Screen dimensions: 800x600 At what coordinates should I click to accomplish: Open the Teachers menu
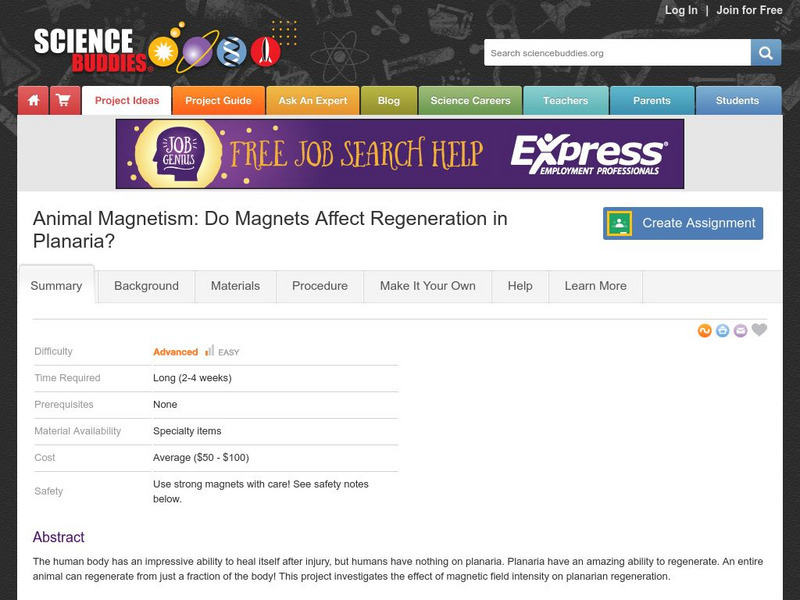[x=566, y=100]
